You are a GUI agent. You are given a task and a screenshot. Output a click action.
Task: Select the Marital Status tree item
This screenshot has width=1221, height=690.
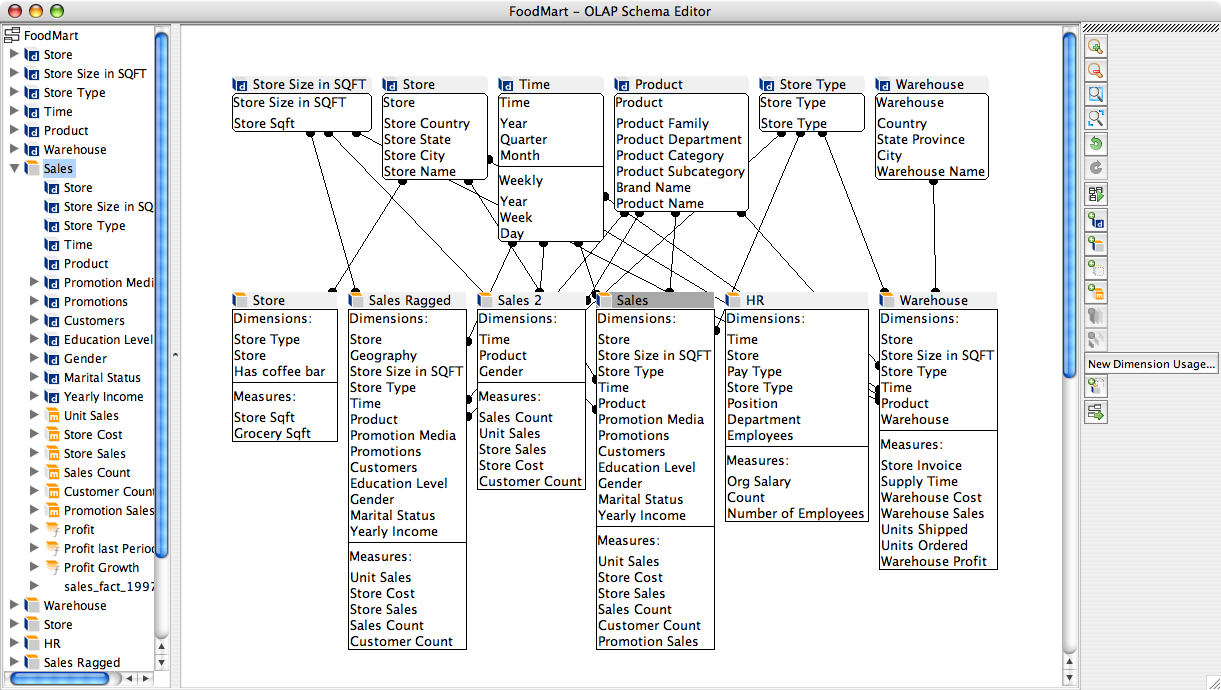(x=102, y=378)
